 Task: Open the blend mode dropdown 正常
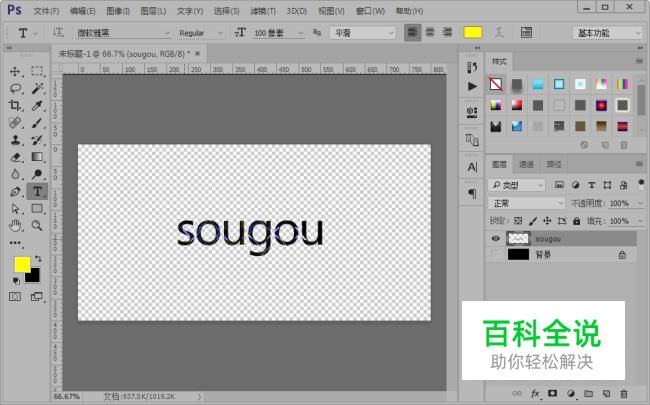(x=526, y=203)
